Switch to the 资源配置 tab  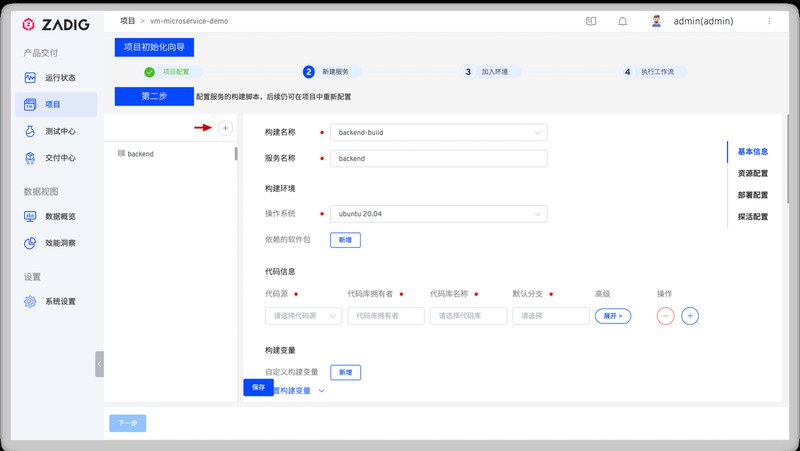tap(752, 173)
